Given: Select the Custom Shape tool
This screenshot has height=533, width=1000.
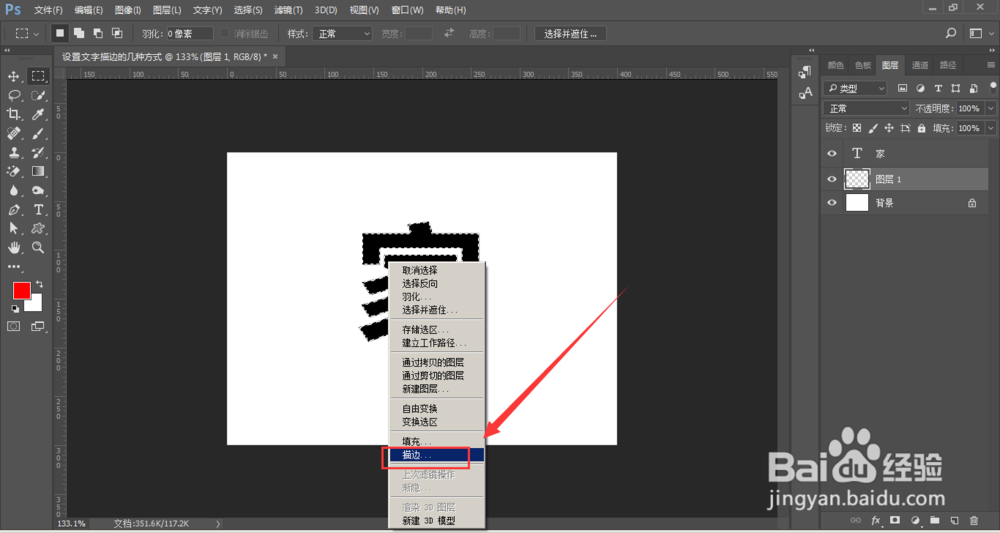Looking at the screenshot, I should 38,228.
